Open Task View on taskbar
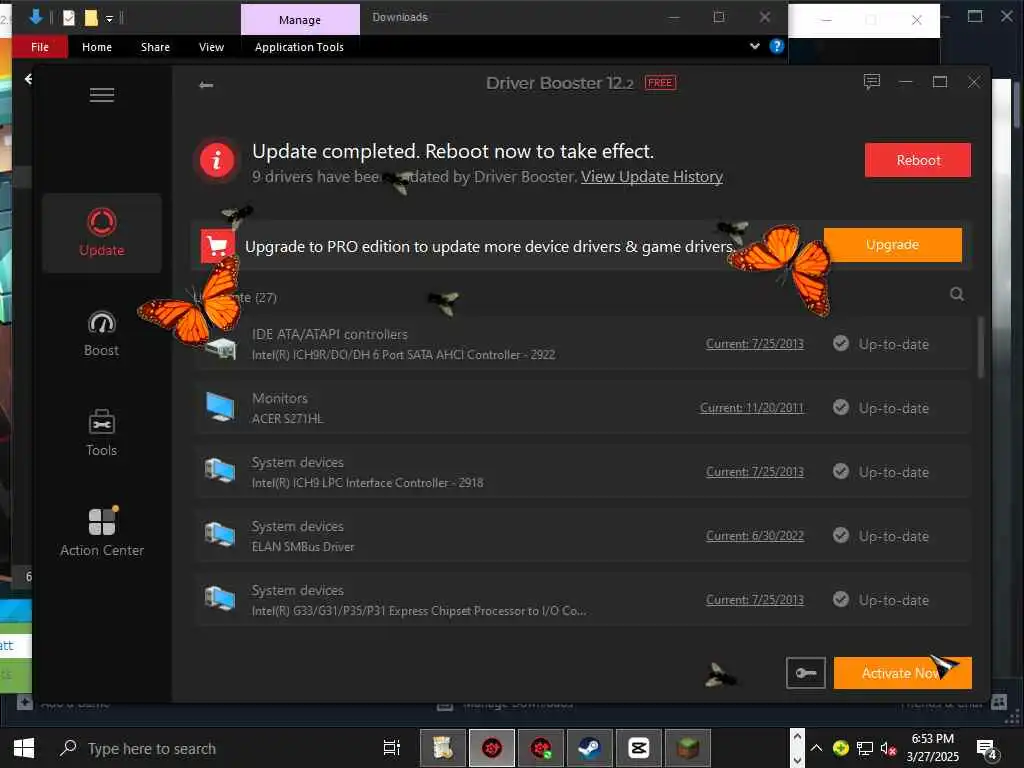Viewport: 1024px width, 768px height. (x=392, y=748)
